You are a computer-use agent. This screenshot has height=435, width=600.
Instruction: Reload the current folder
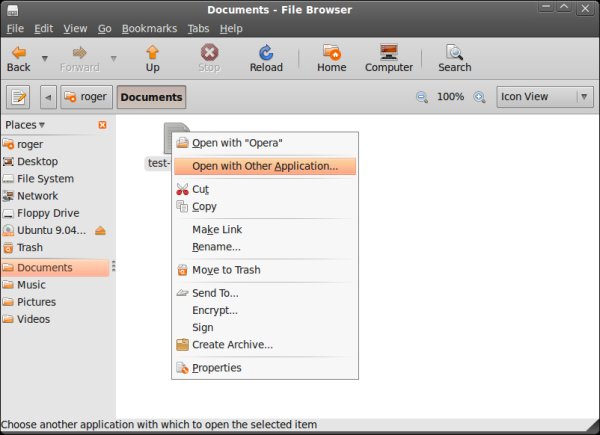coord(266,59)
